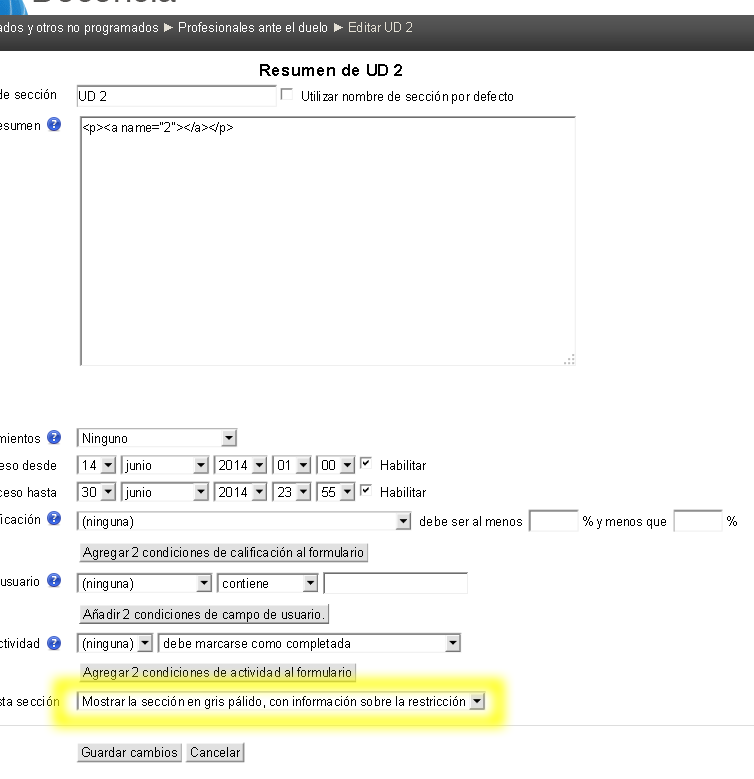Open the end day dropdown showing 30

tap(96, 492)
